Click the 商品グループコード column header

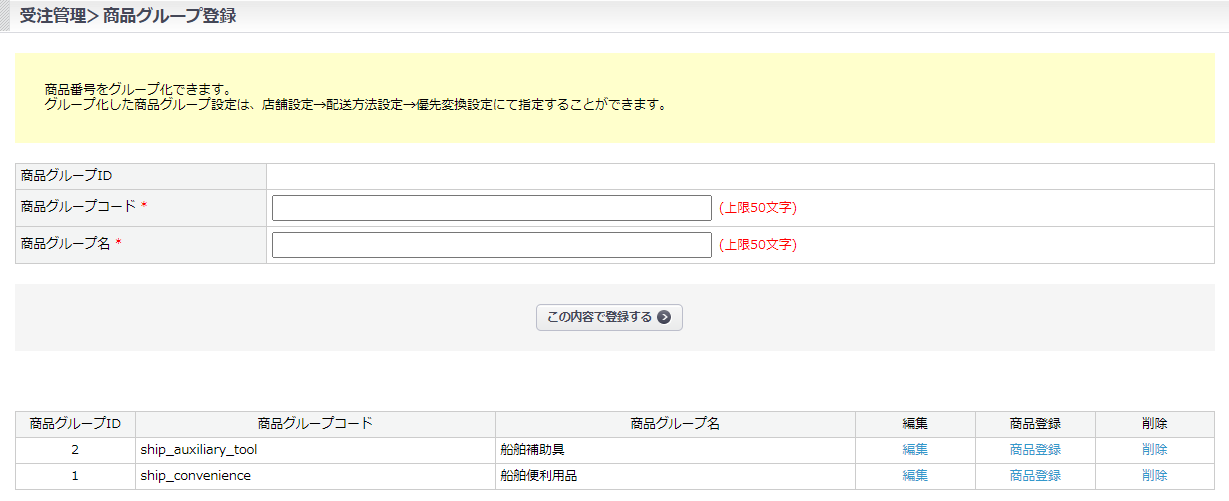click(x=315, y=424)
